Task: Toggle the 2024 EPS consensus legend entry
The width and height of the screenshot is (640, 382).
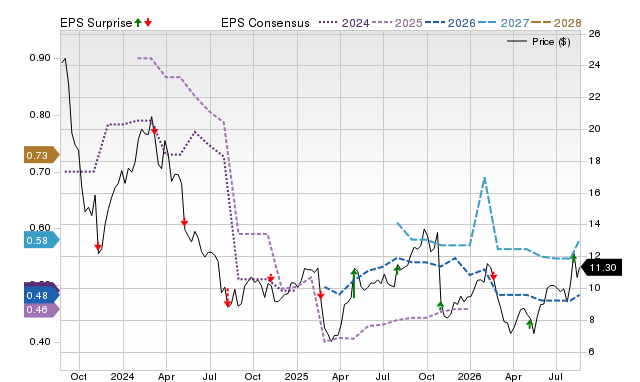Action: 344,23
